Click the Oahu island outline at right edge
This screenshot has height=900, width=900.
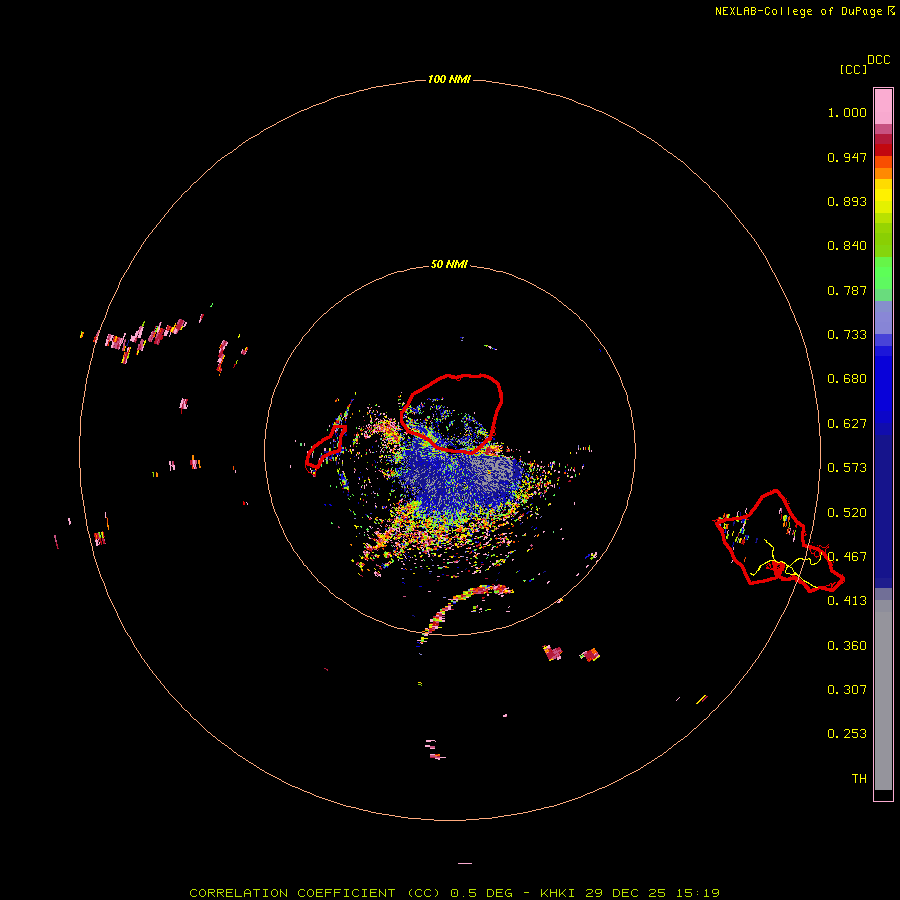coord(779,541)
